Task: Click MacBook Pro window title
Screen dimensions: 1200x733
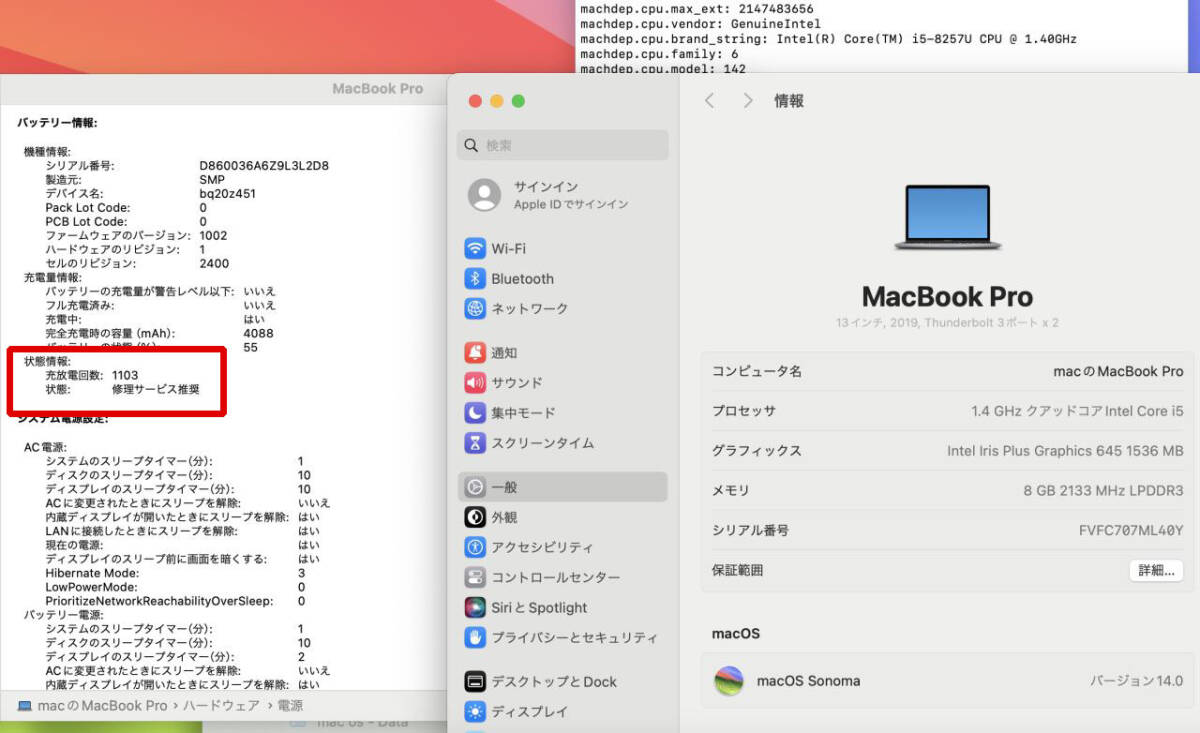Action: [378, 88]
